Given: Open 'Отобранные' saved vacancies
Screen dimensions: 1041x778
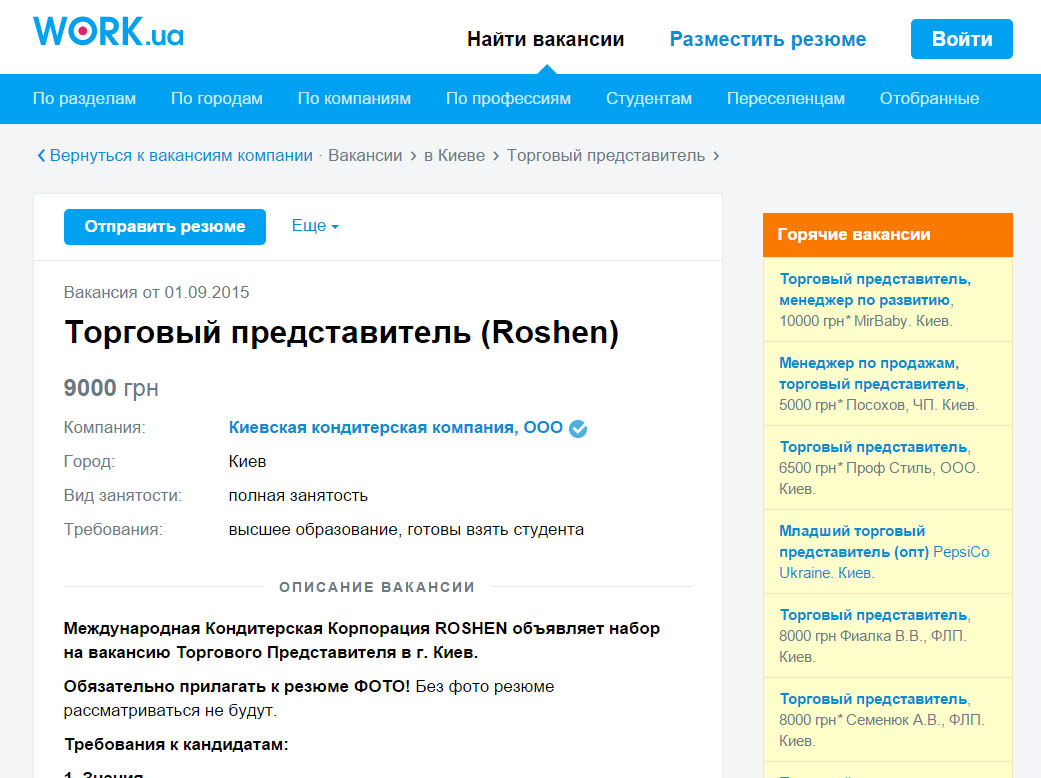Looking at the screenshot, I should tap(929, 98).
